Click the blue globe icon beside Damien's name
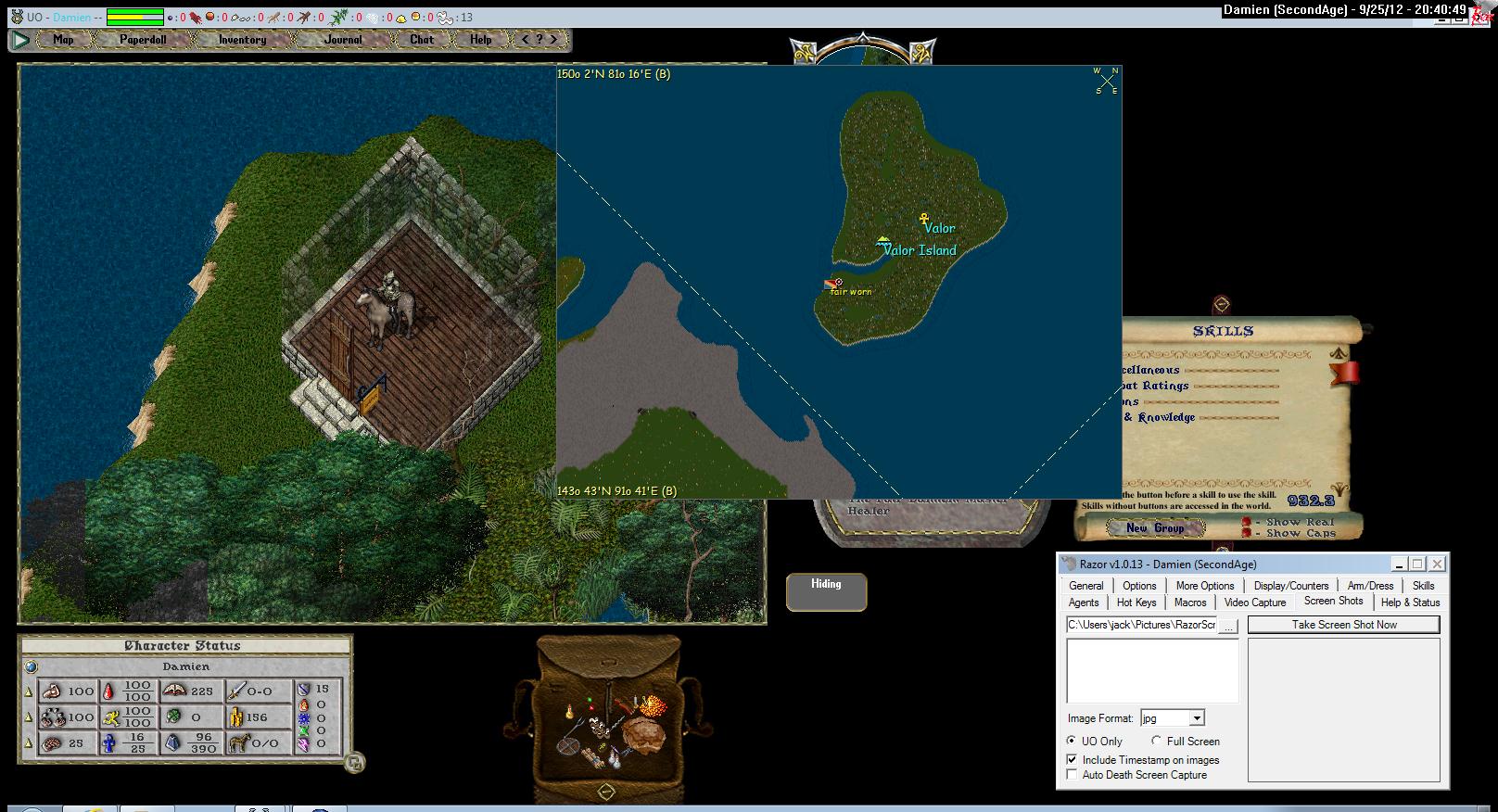The height and width of the screenshot is (812, 1498). tap(32, 666)
